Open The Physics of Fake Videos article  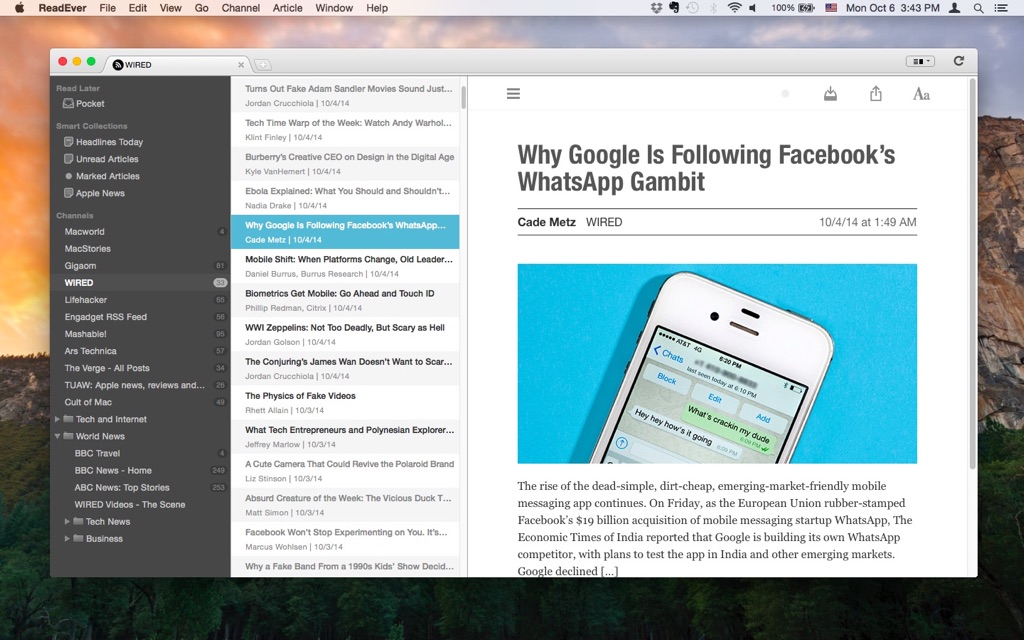pos(345,402)
